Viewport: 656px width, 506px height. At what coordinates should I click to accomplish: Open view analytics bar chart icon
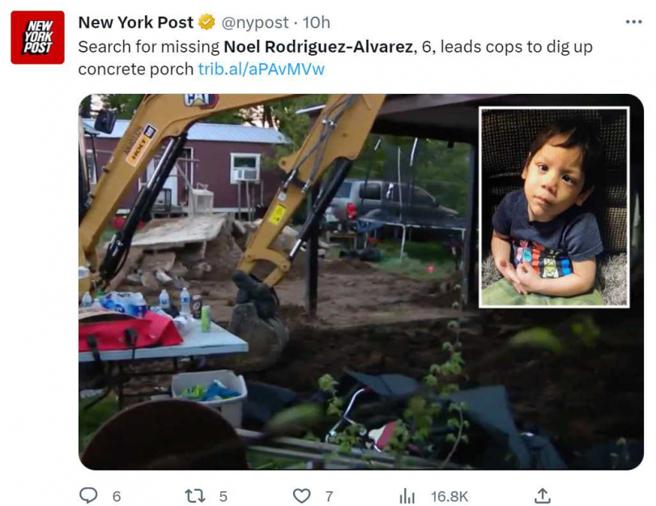pos(407,495)
